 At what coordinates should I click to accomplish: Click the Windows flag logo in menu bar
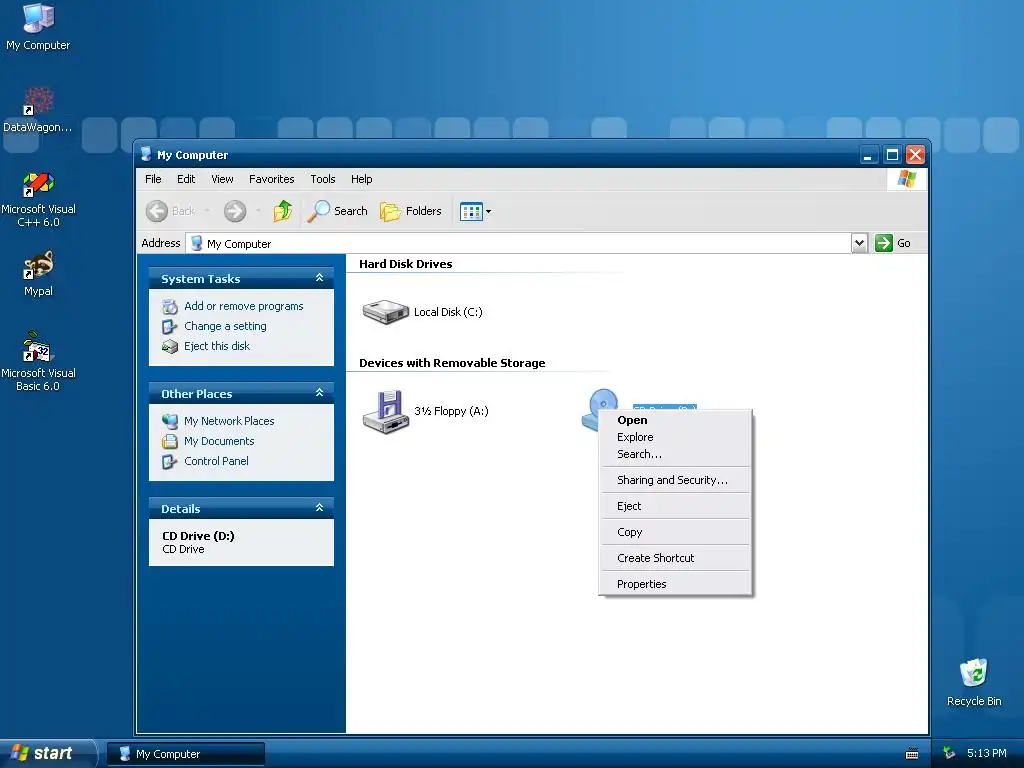[x=906, y=179]
